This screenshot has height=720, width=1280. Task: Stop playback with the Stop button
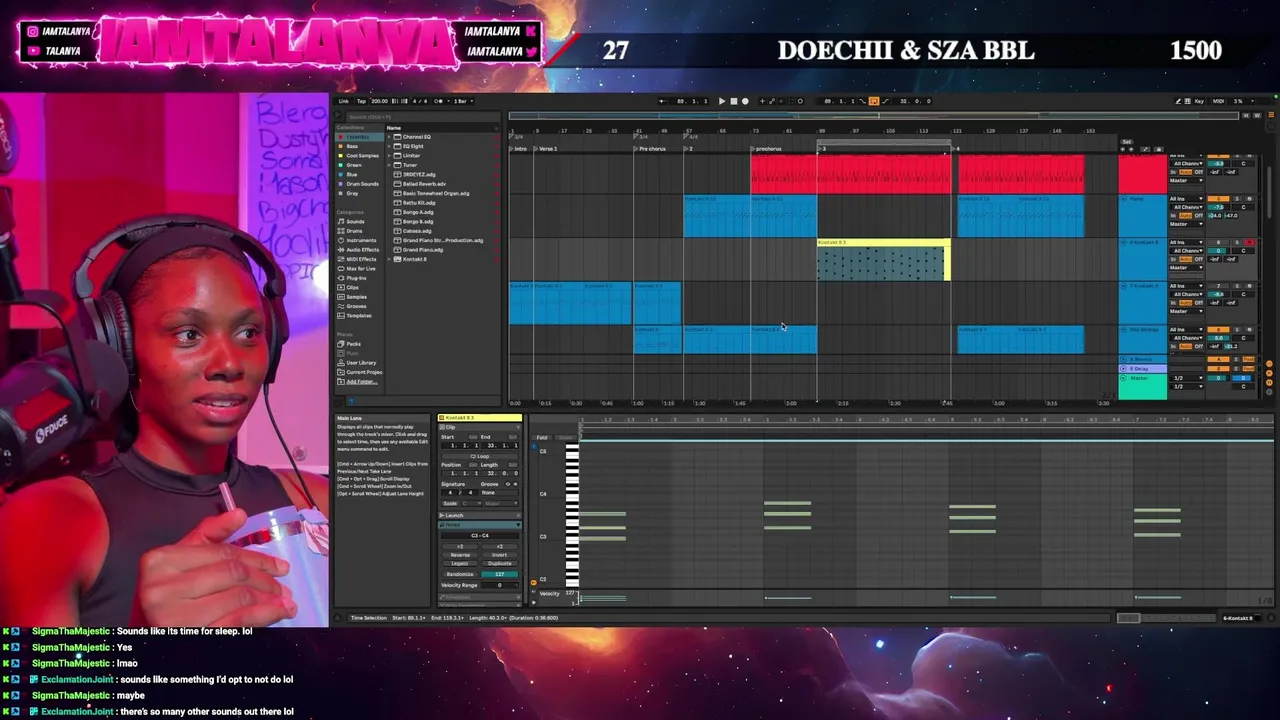click(733, 101)
